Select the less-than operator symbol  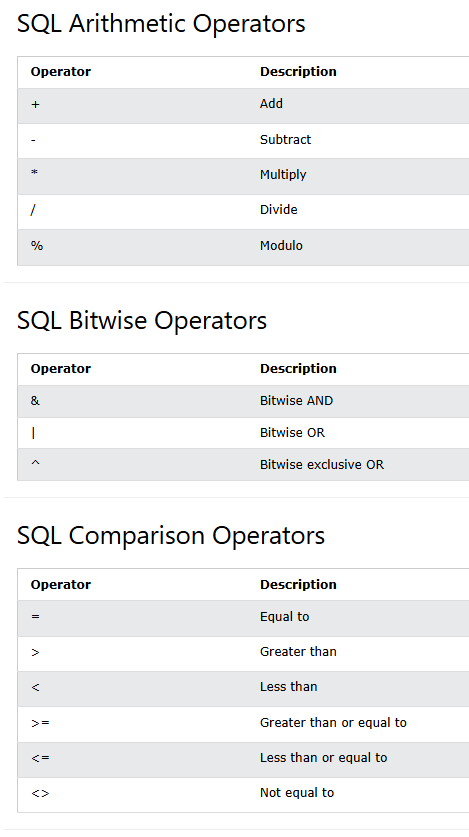click(x=35, y=688)
